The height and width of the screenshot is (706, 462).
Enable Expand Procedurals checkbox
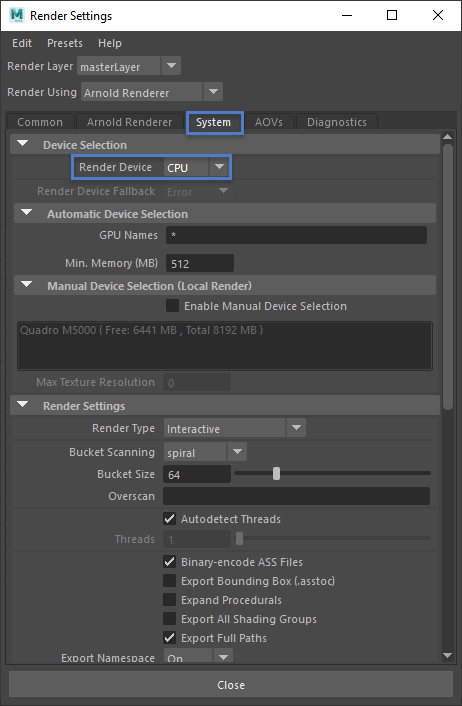point(169,600)
